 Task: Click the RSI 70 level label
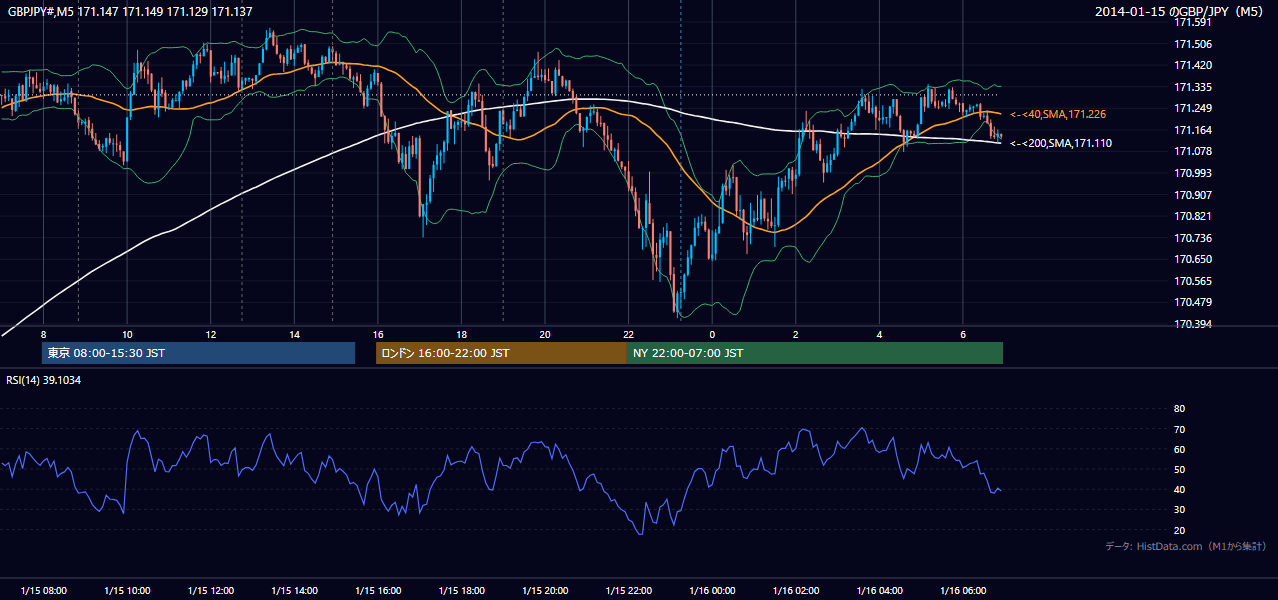pyautogui.click(x=1179, y=429)
